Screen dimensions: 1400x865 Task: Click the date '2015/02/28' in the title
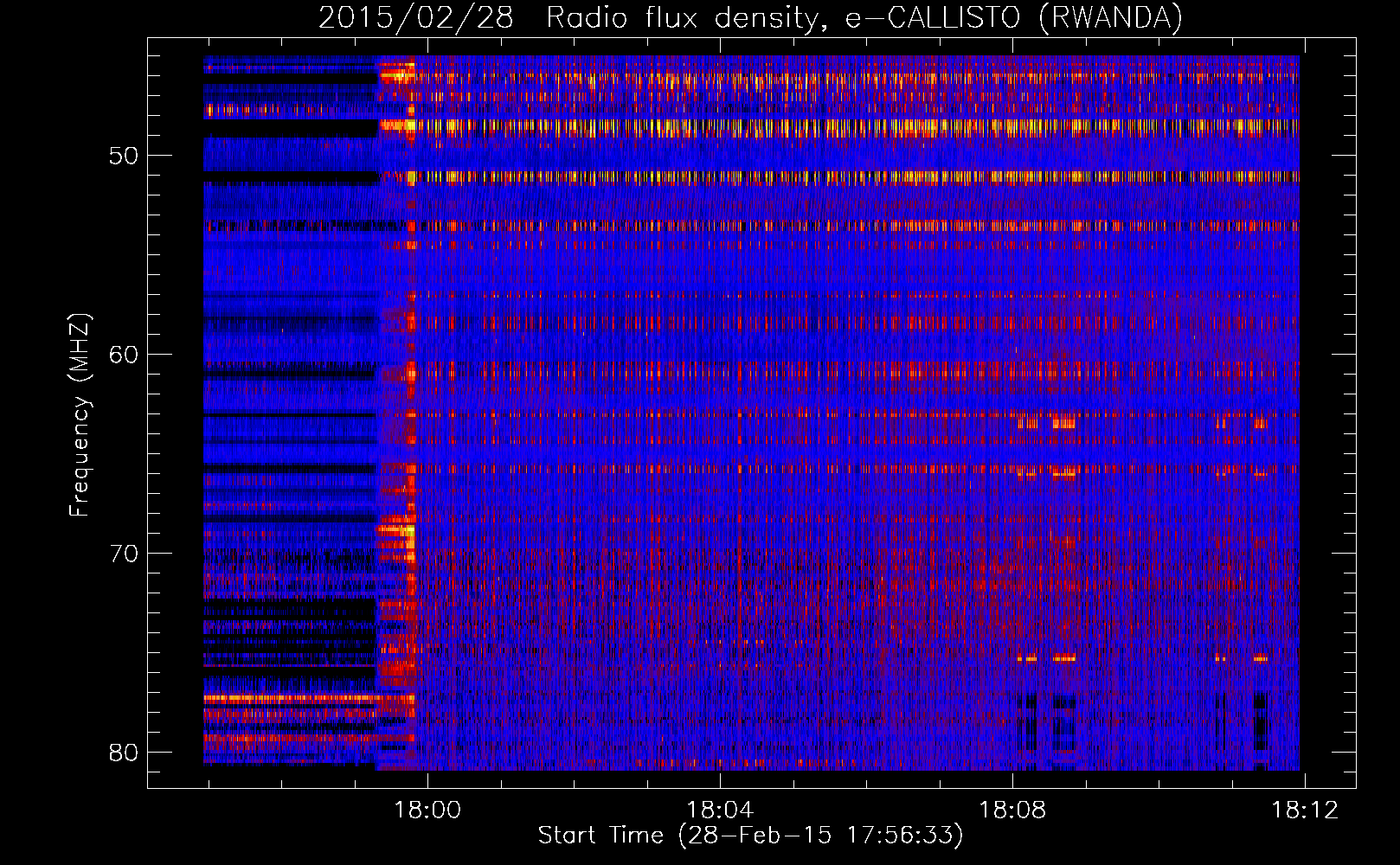pos(415,17)
